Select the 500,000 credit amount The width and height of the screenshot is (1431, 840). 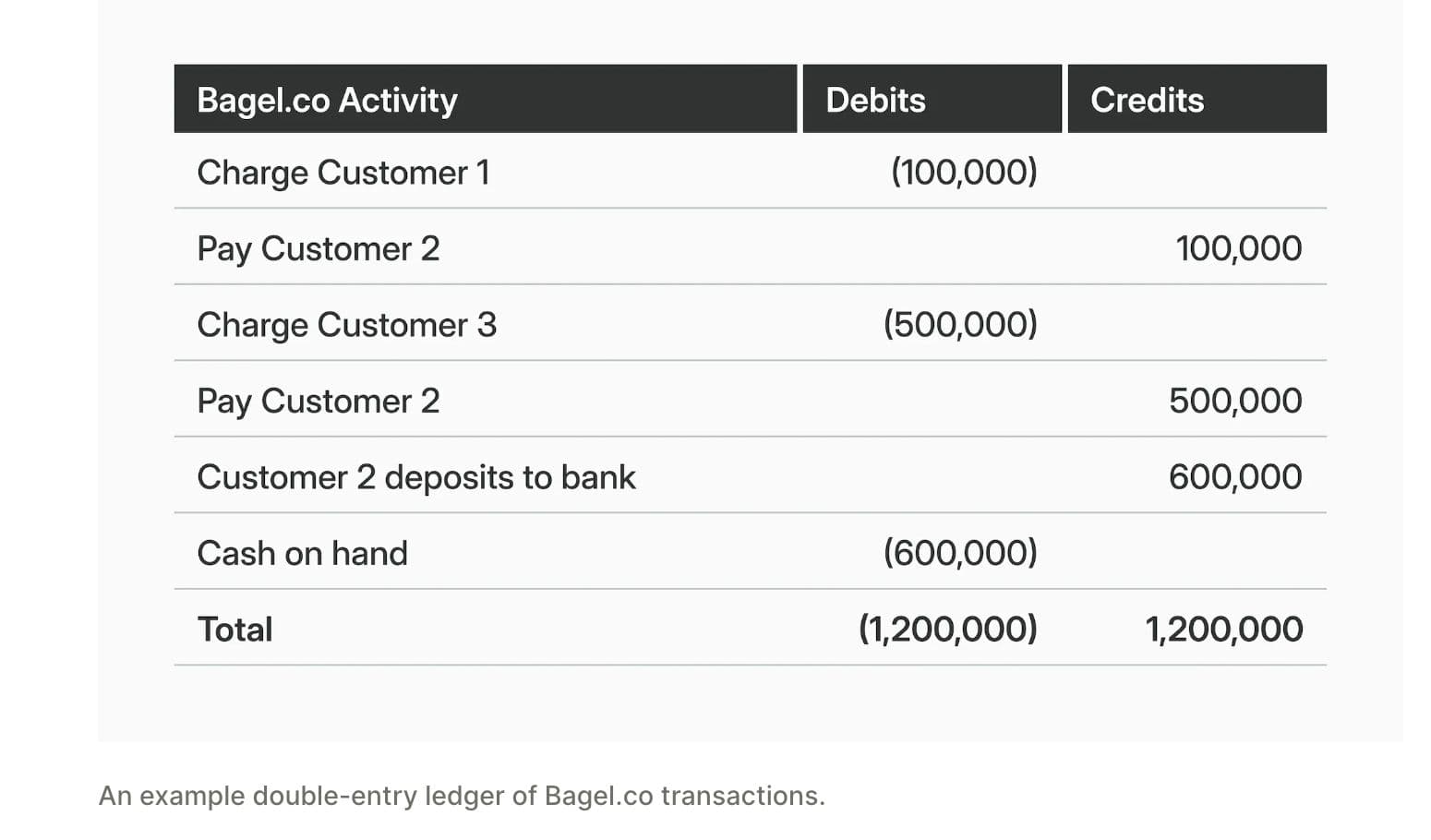1234,401
